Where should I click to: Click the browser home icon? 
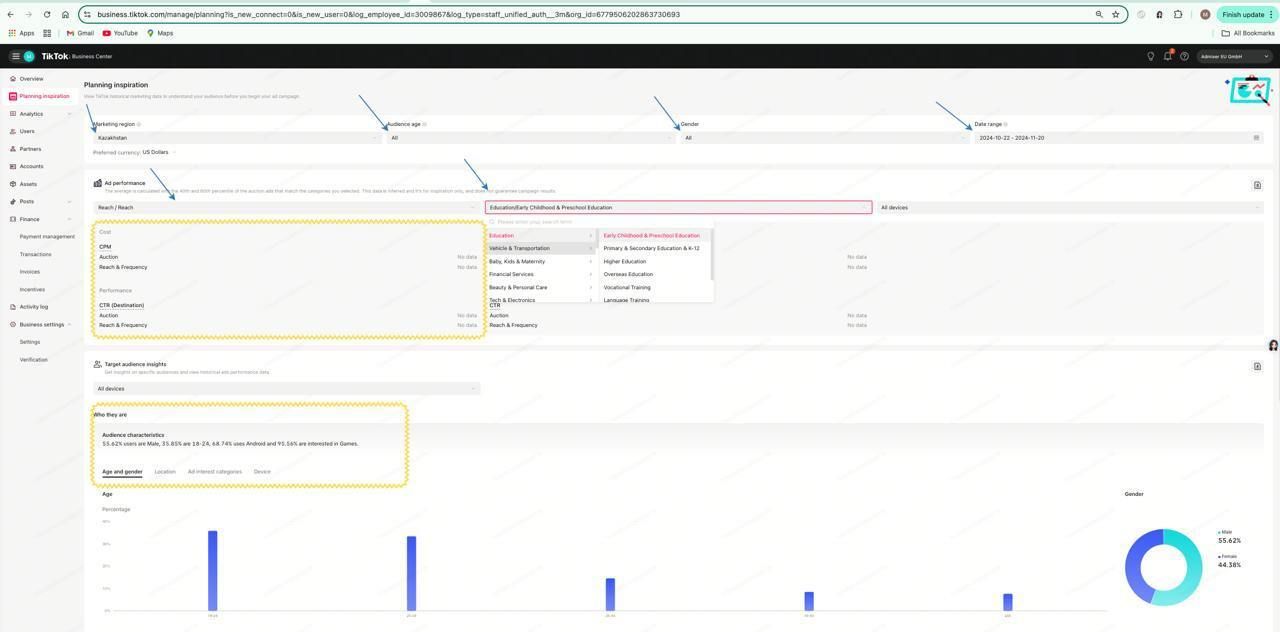click(x=65, y=14)
